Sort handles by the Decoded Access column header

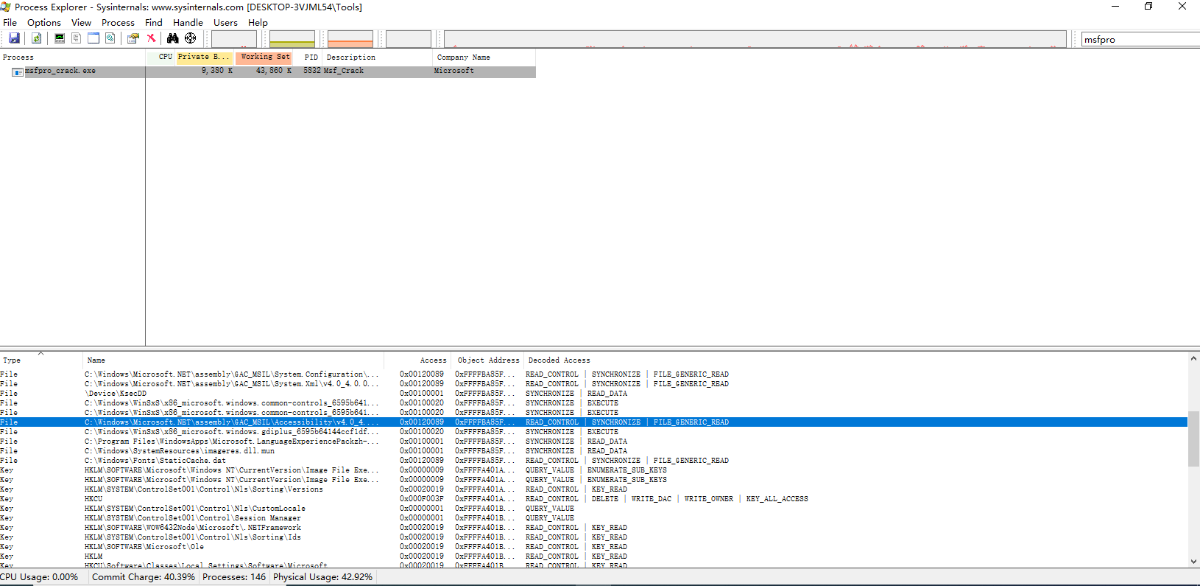pos(559,360)
